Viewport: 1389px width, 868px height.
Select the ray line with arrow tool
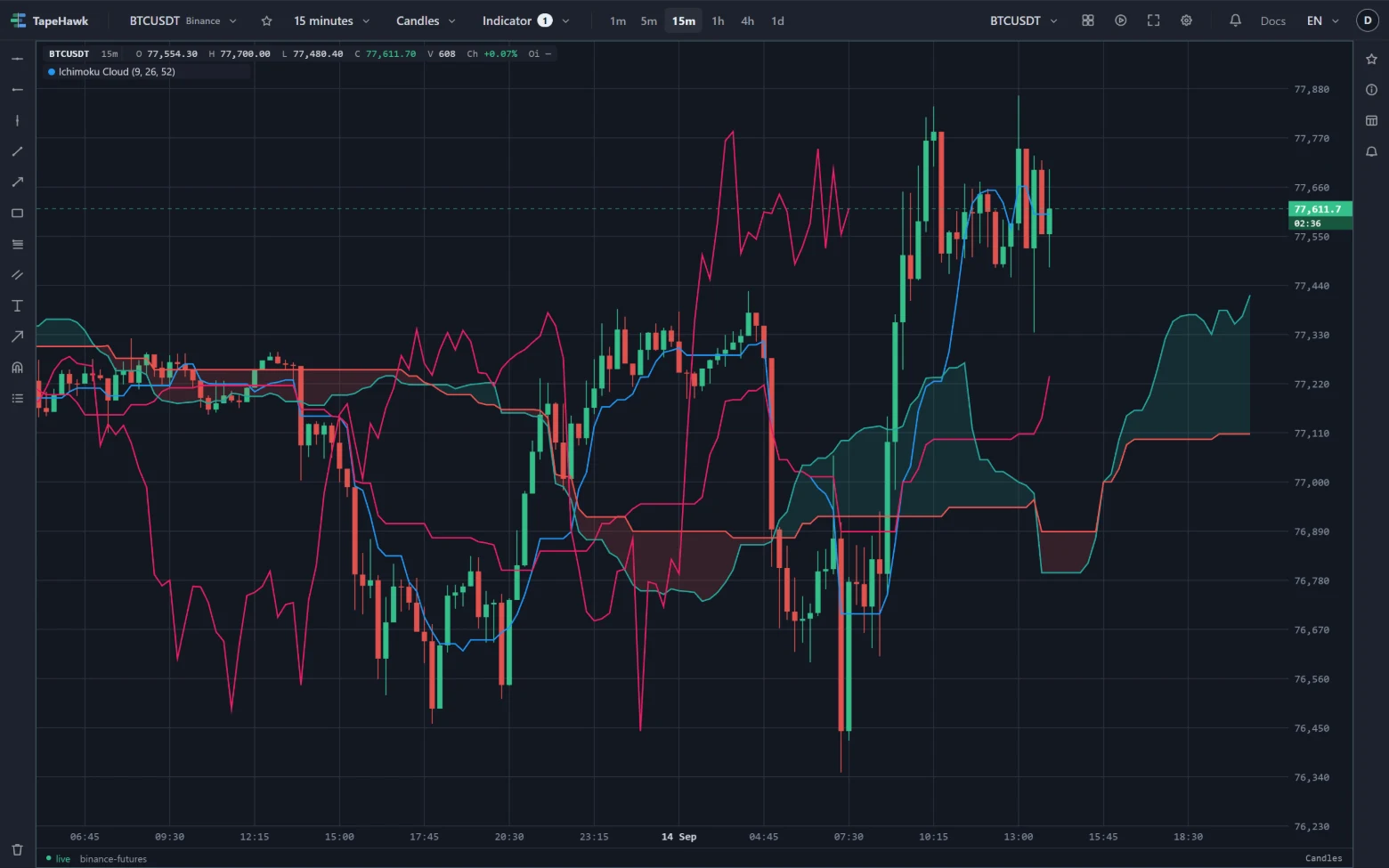(x=17, y=183)
